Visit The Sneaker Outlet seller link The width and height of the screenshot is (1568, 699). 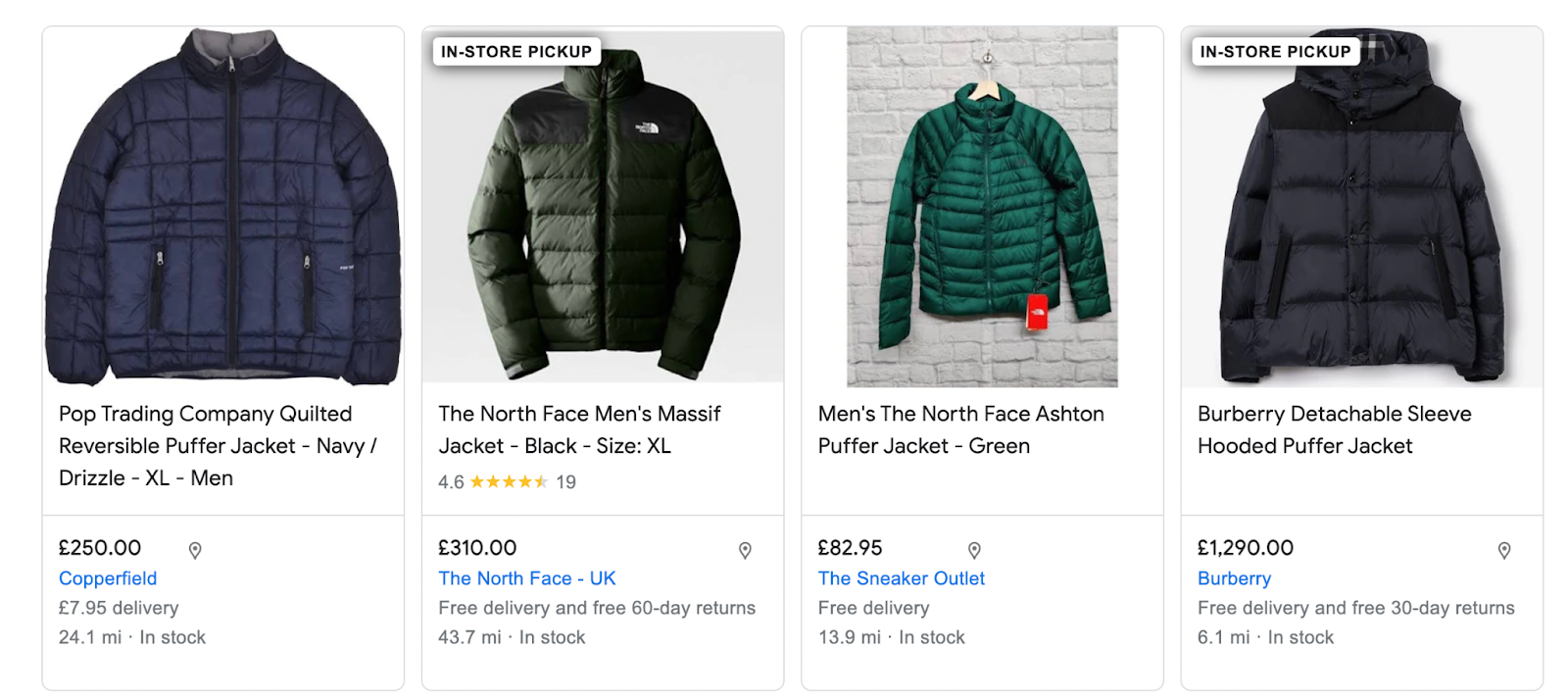coord(902,578)
